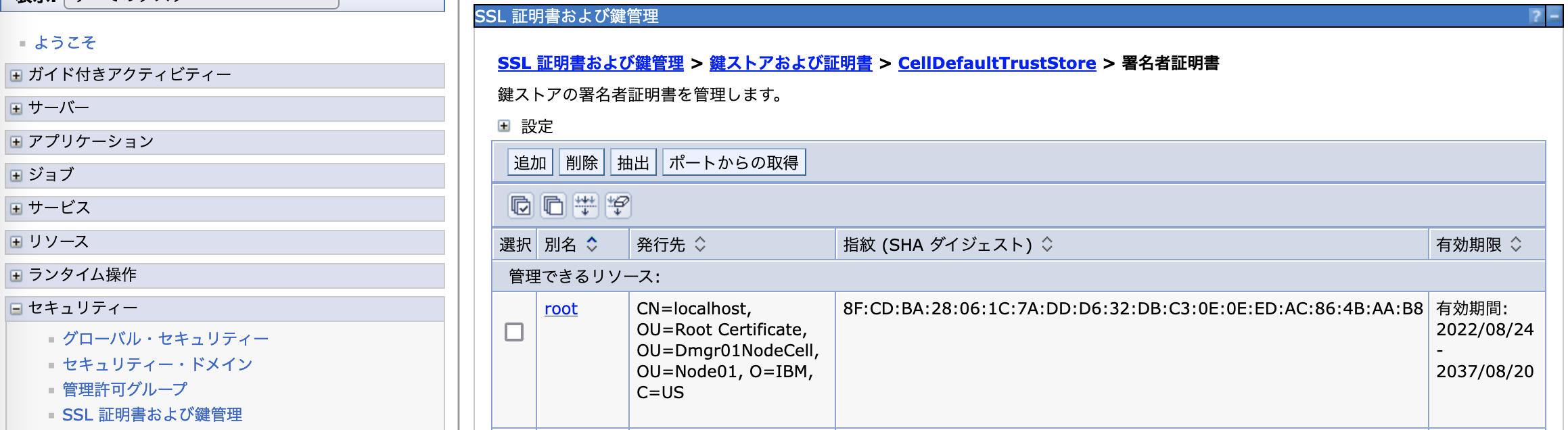Go to 鍵ストアおよび証明書 breadcrumb link
Screen dimensions: 1568x430
point(791,63)
